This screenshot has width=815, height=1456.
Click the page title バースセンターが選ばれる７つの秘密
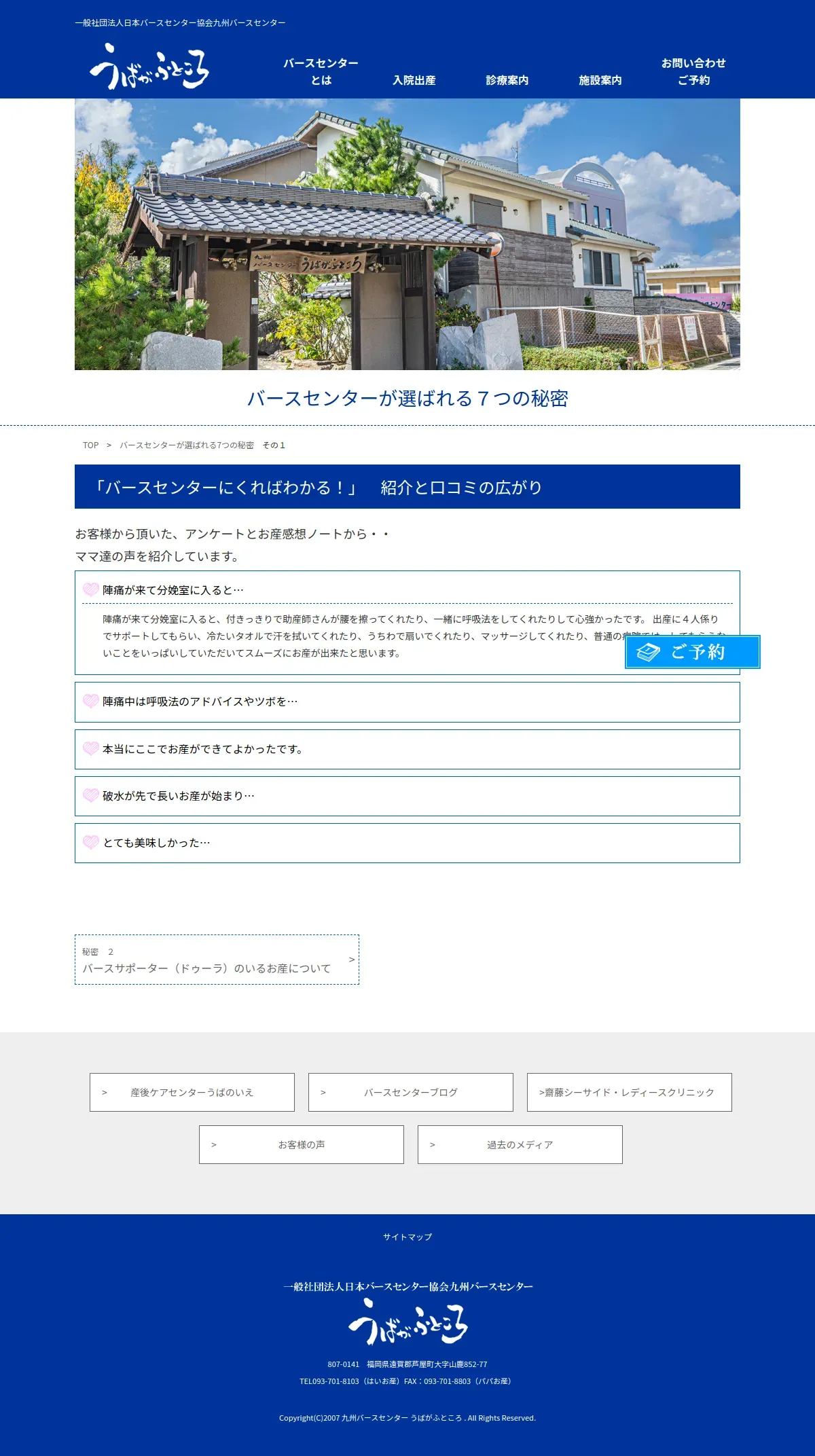pyautogui.click(x=407, y=398)
